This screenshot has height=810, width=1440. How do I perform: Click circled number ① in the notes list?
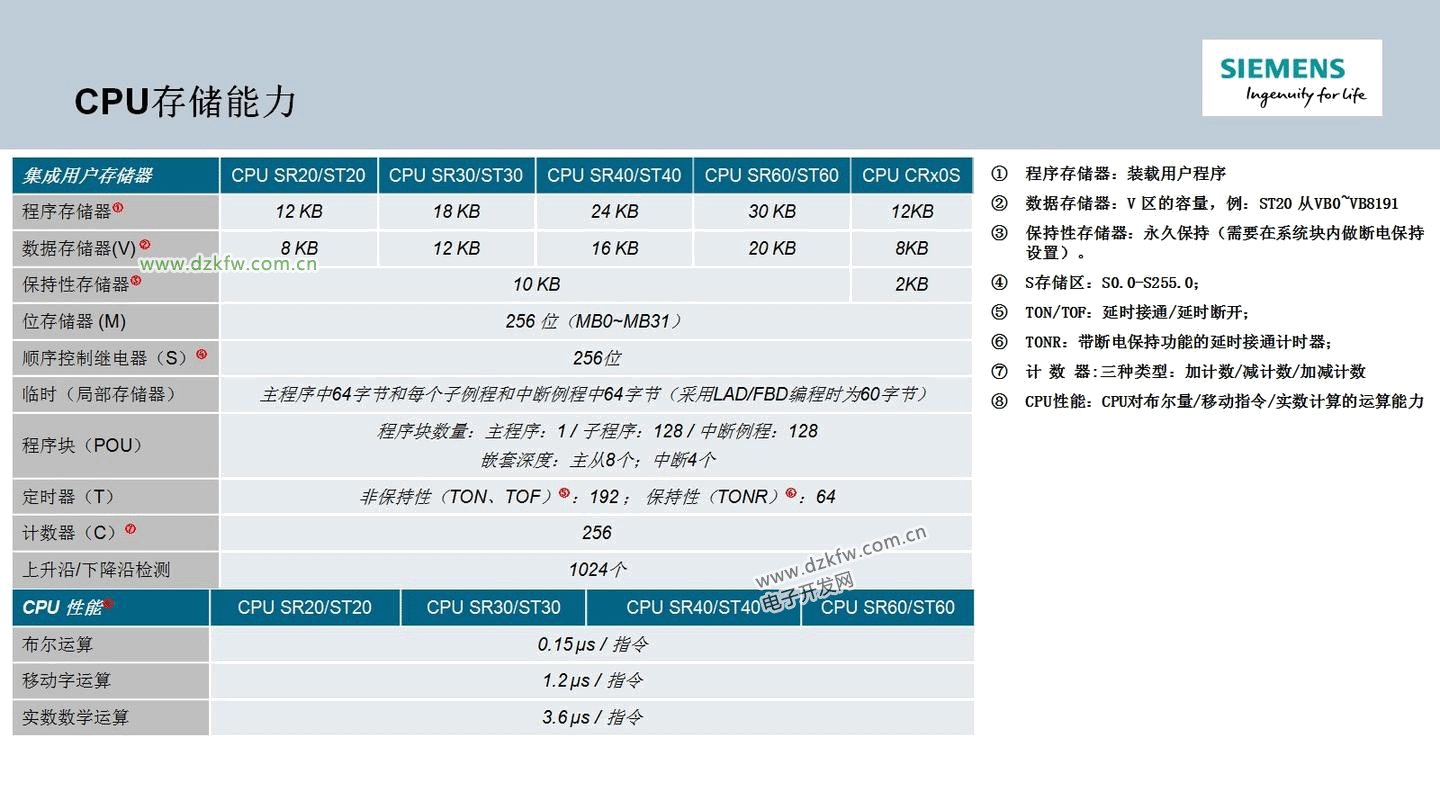click(x=999, y=174)
